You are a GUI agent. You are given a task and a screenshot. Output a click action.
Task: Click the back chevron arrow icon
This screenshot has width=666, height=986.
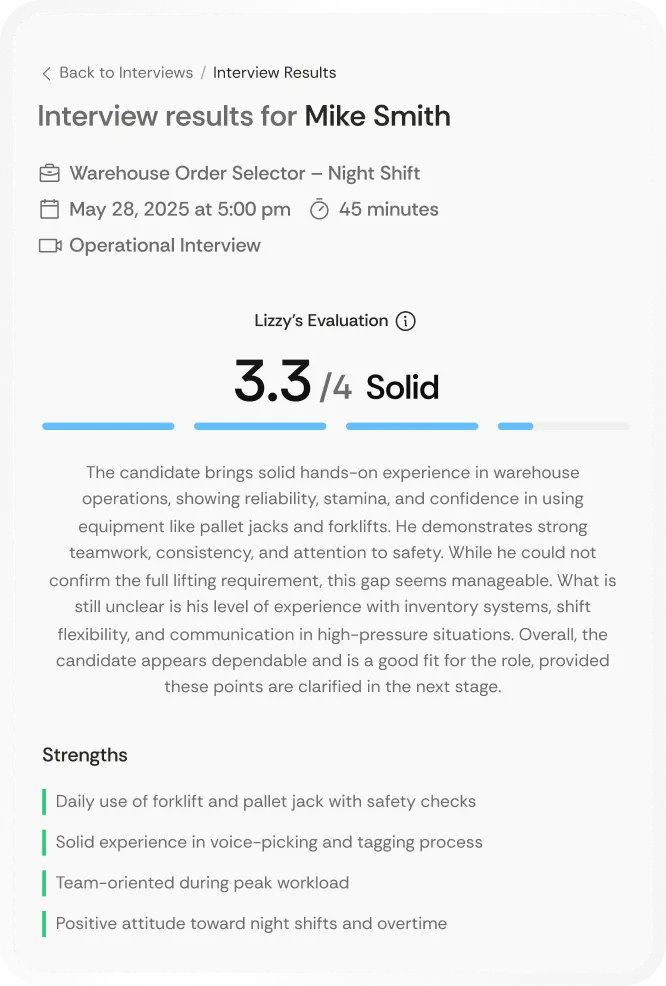46,73
